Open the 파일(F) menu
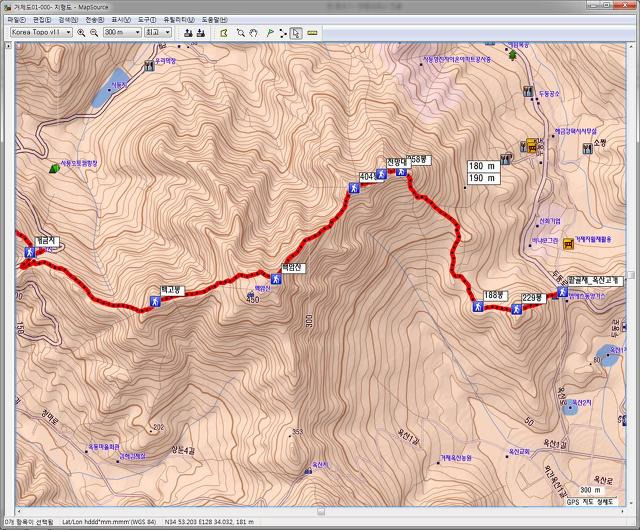Image resolution: width=640 pixels, height=530 pixels. pos(17,20)
